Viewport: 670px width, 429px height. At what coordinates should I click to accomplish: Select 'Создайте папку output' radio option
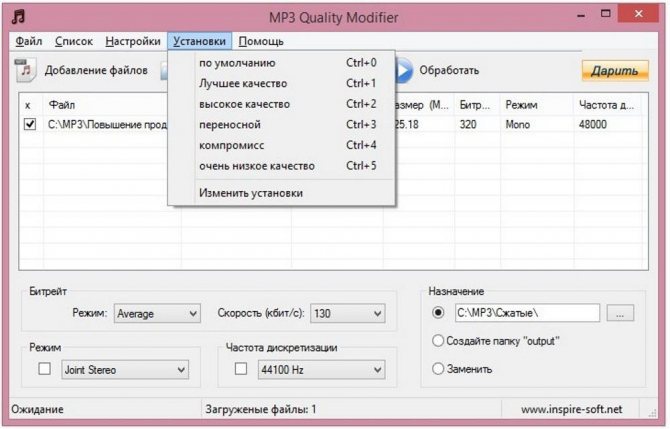pyautogui.click(x=438, y=341)
